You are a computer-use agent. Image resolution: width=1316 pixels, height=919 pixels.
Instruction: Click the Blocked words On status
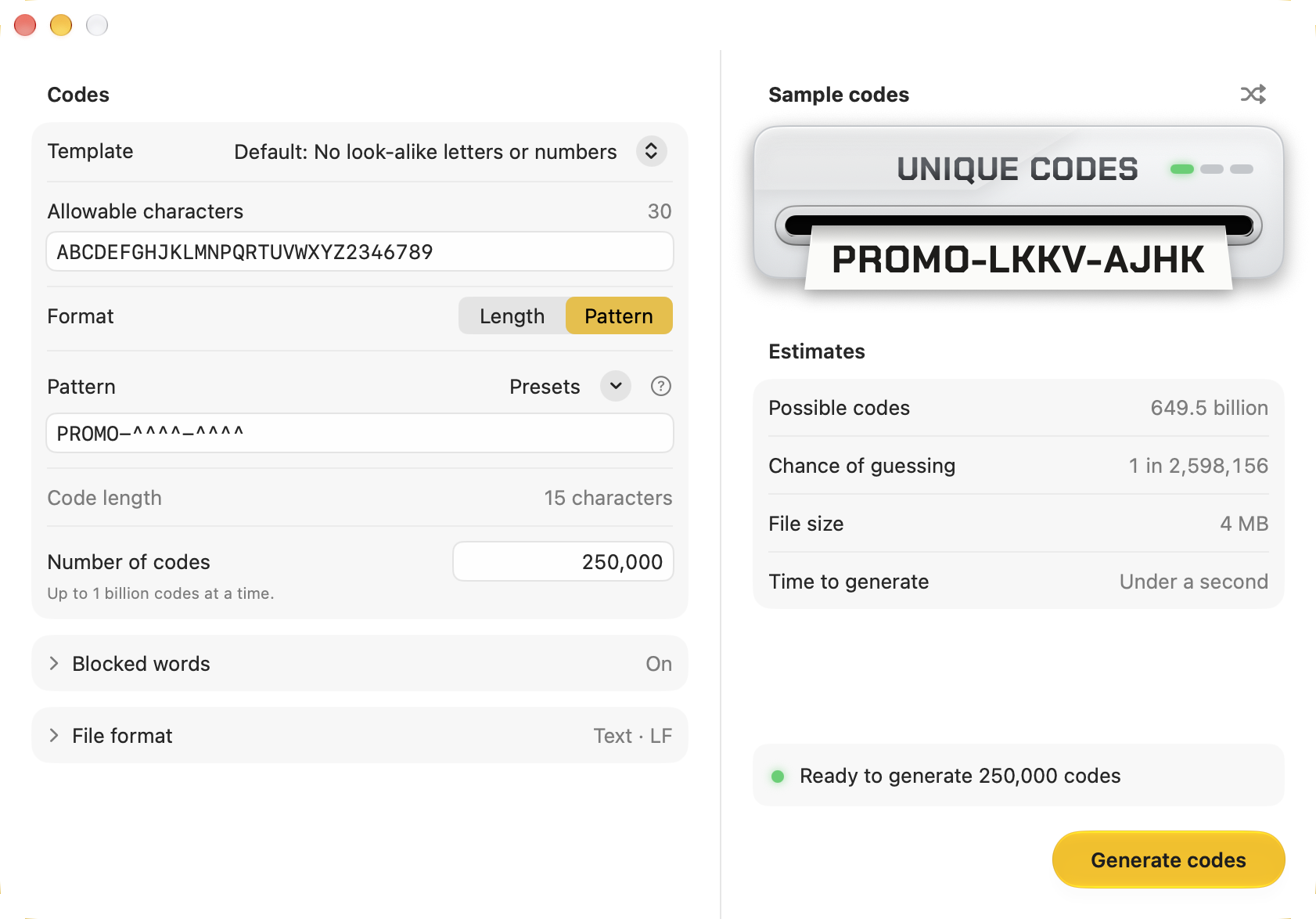[659, 664]
